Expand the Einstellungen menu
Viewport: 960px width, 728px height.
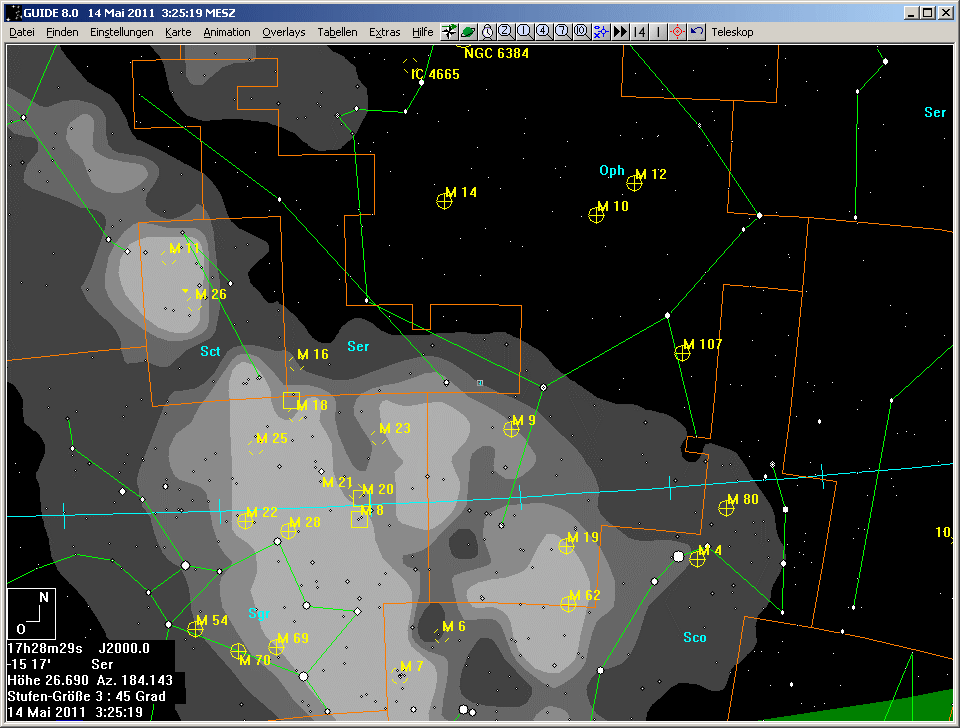click(x=121, y=32)
